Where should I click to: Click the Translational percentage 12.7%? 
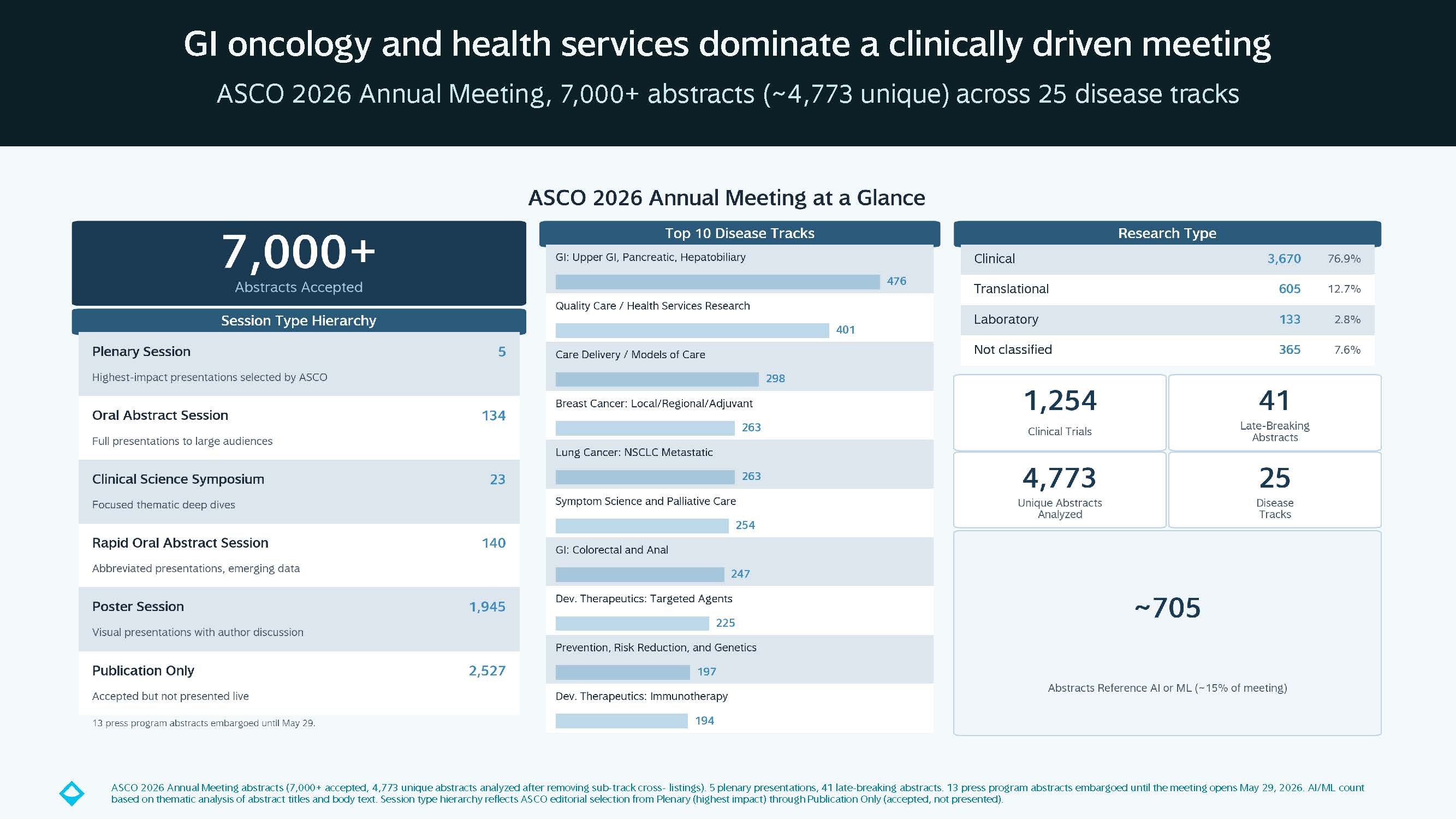1344,289
